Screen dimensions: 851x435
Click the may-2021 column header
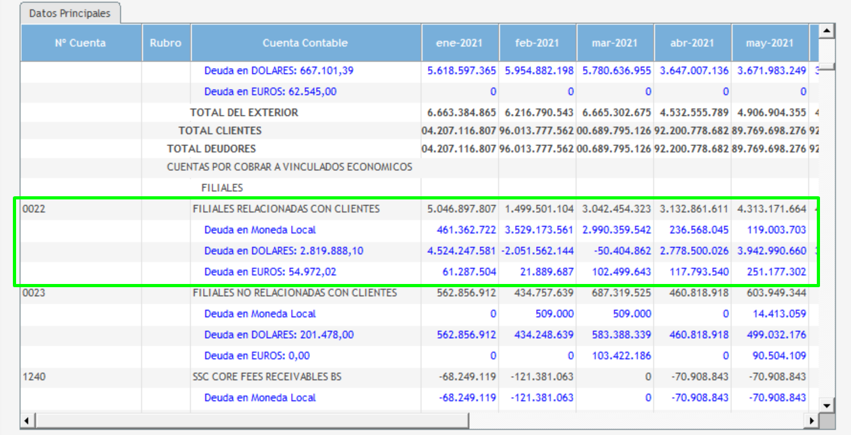[x=769, y=43]
